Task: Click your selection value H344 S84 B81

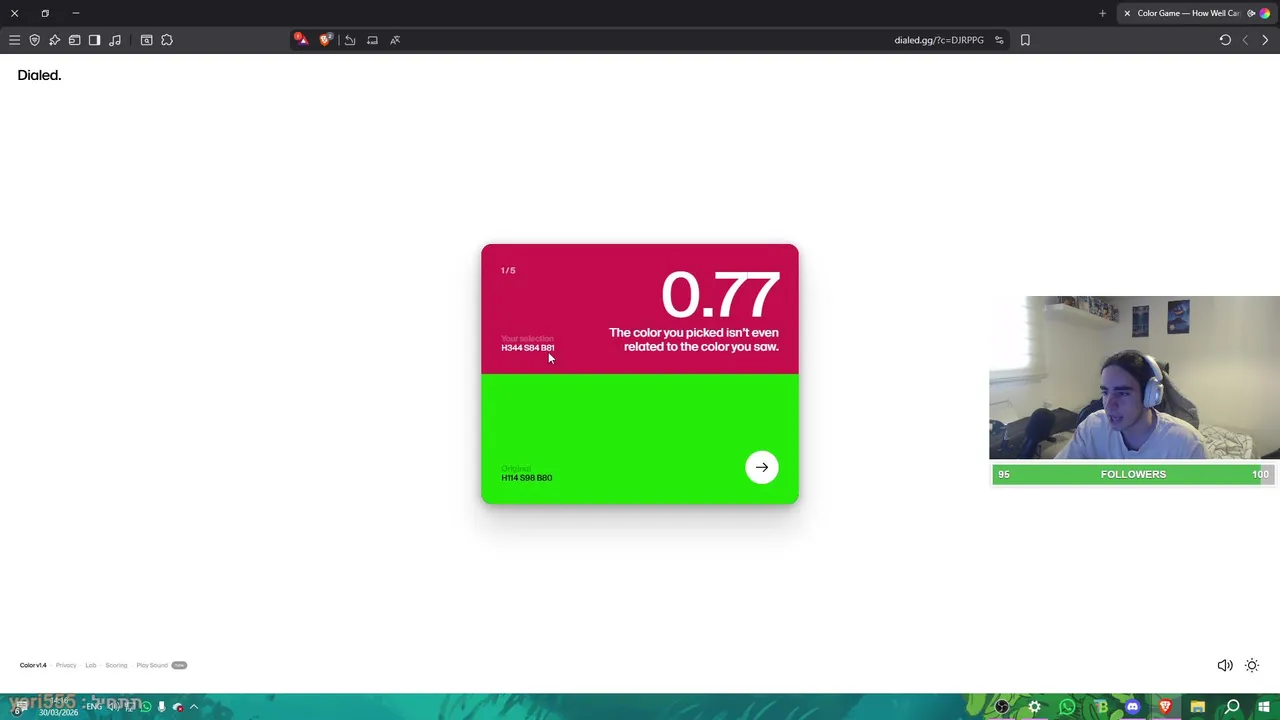Action: 527,348
